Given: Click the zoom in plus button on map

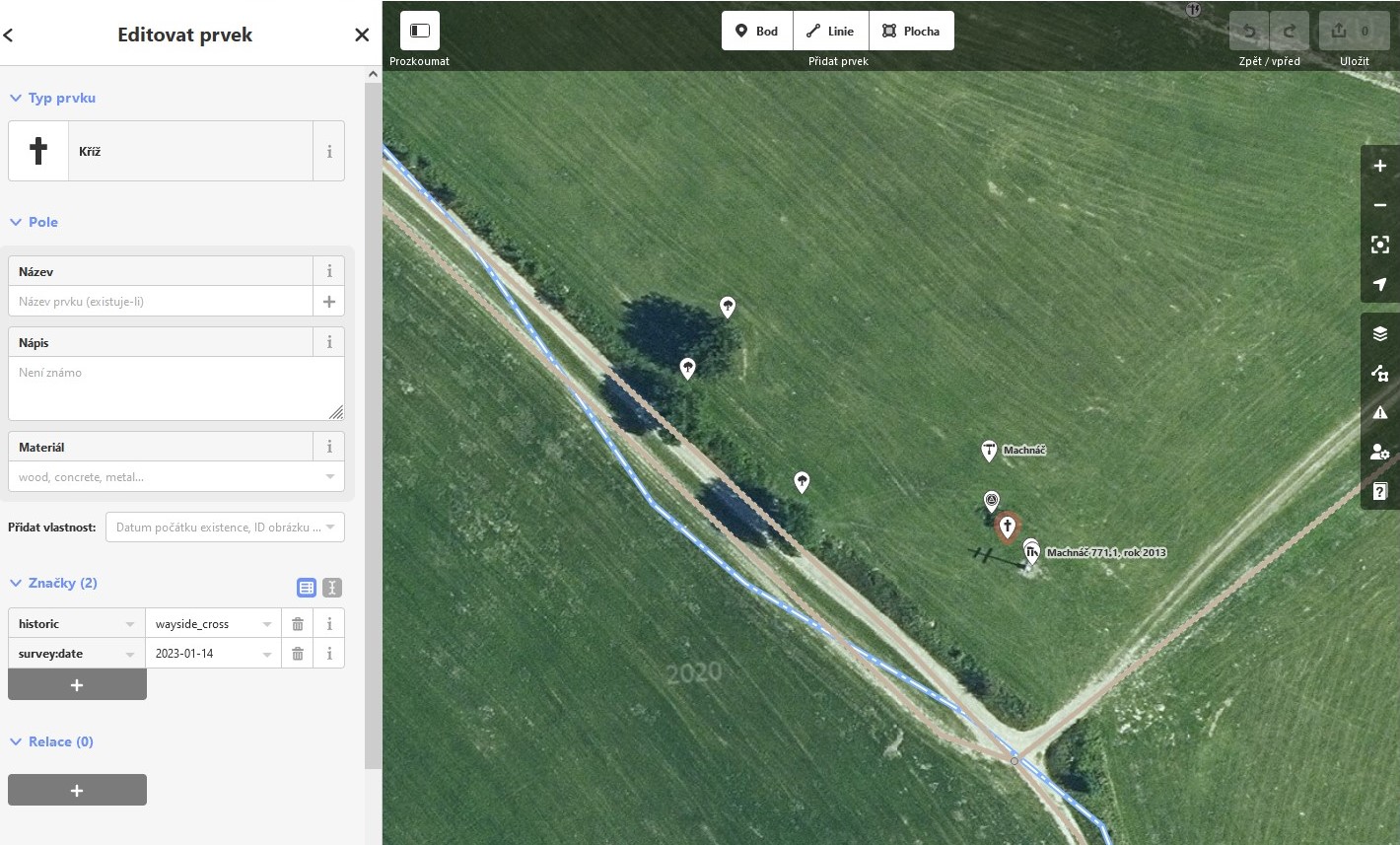Looking at the screenshot, I should point(1379,166).
